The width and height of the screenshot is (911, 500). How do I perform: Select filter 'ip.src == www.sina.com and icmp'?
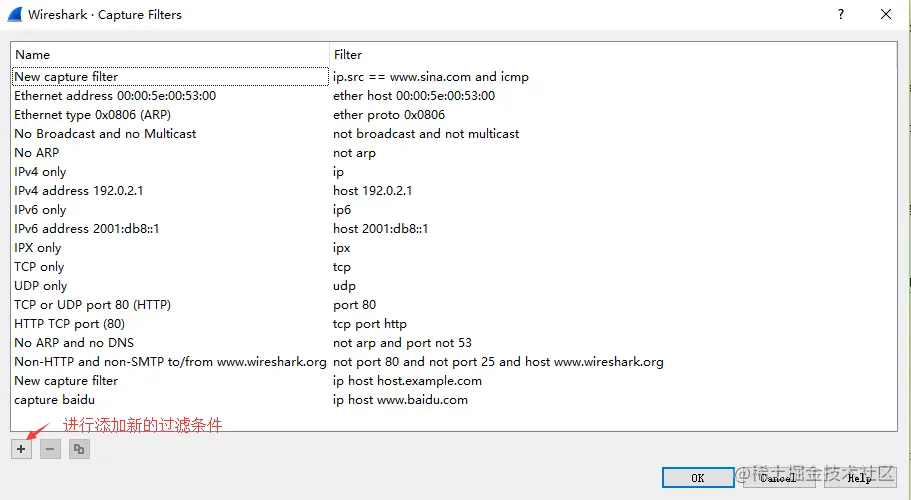(431, 77)
